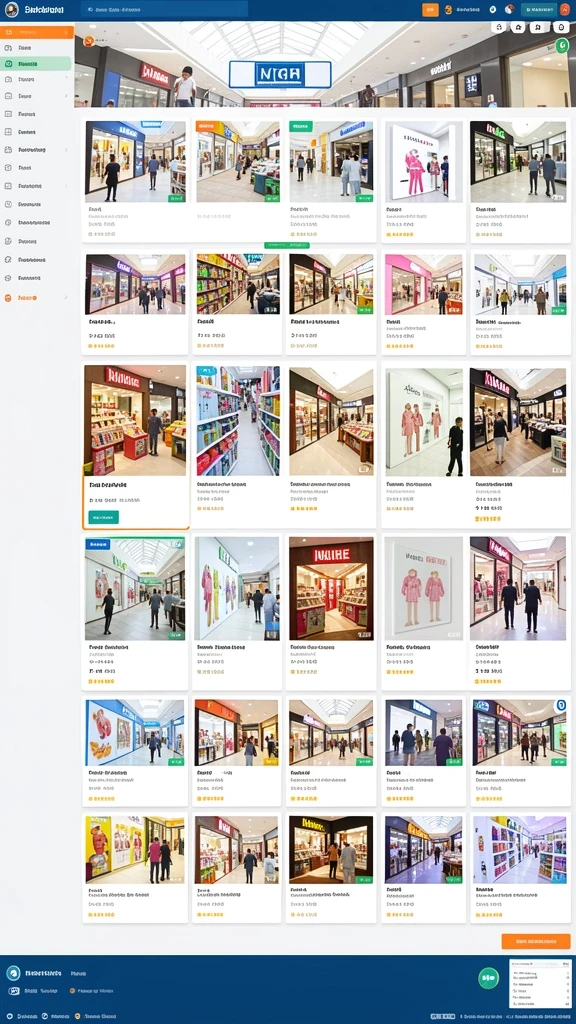The width and height of the screenshot is (576, 1024).
Task: Open the pink mannequin store thumbnail in top row
Action: click(x=424, y=161)
